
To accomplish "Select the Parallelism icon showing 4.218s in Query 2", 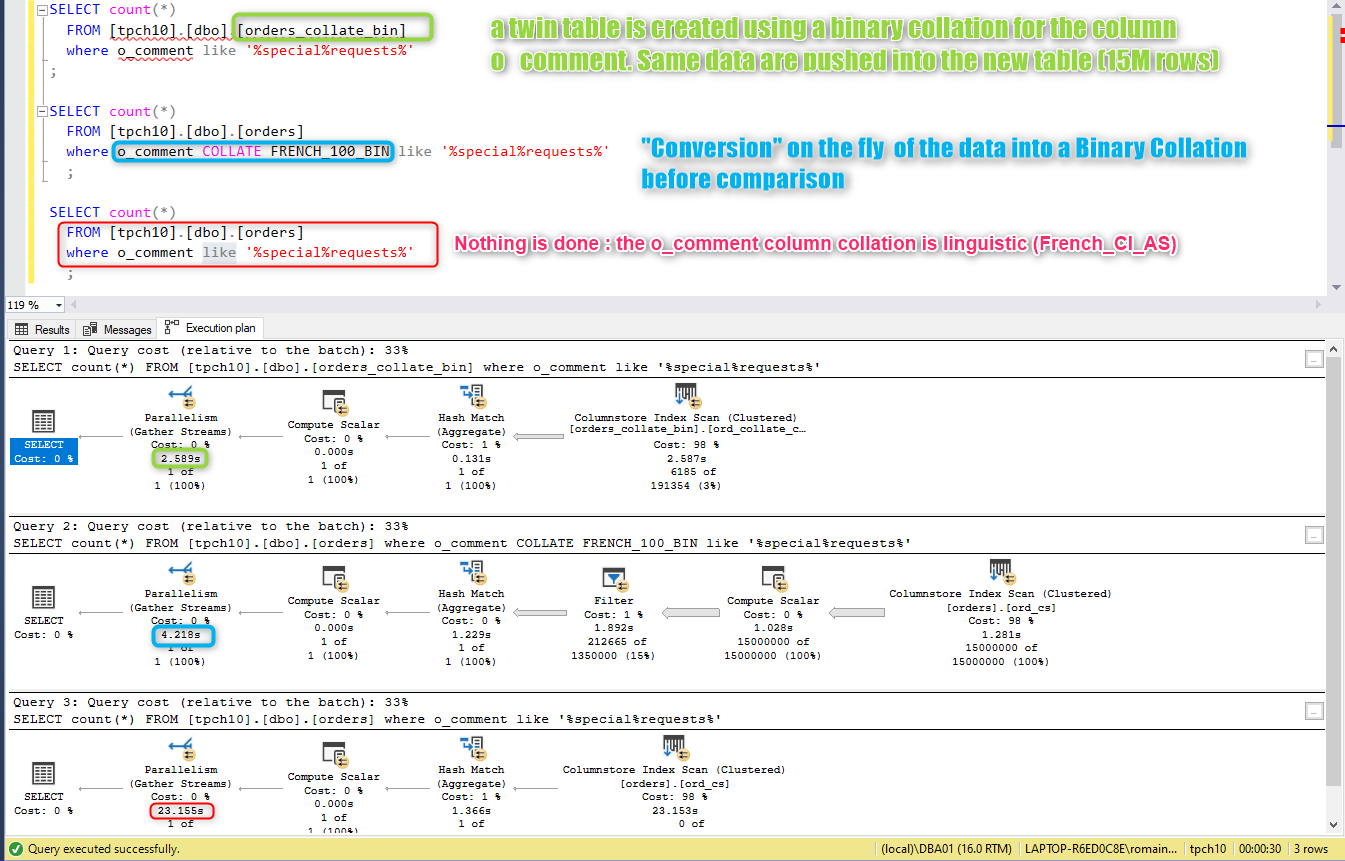I will 181,571.
